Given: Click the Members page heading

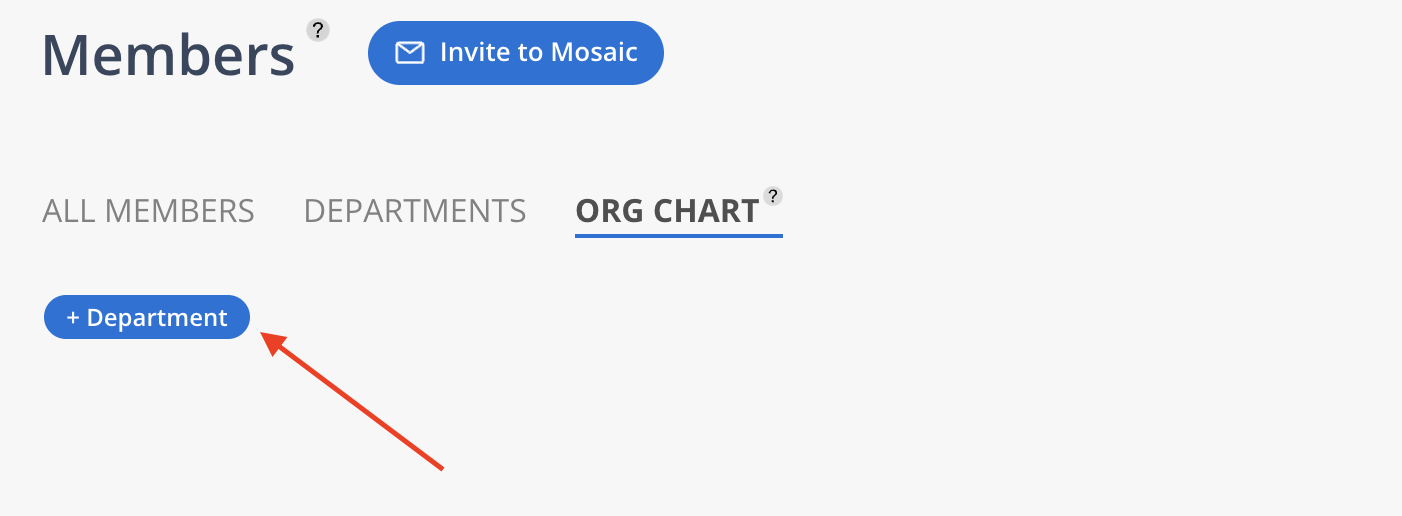Looking at the screenshot, I should coord(168,55).
